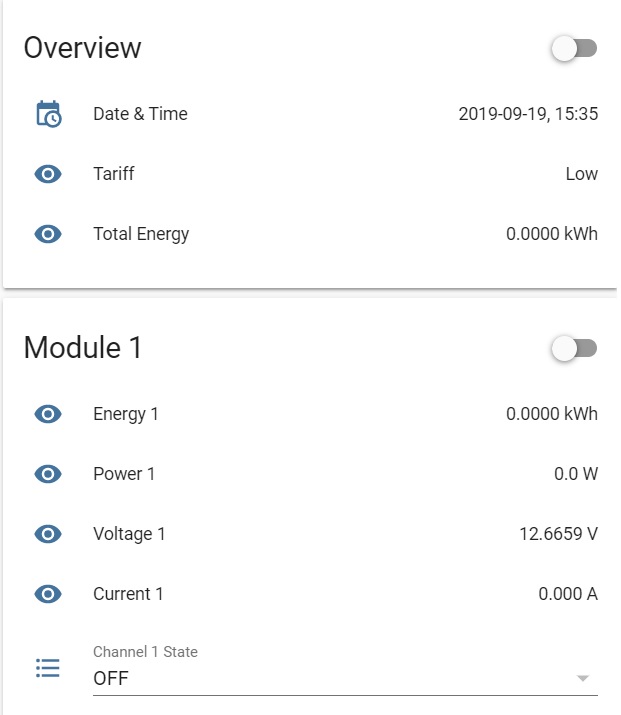The image size is (621, 715).
Task: Toggle the Module 1 card switch
Action: [x=574, y=348]
